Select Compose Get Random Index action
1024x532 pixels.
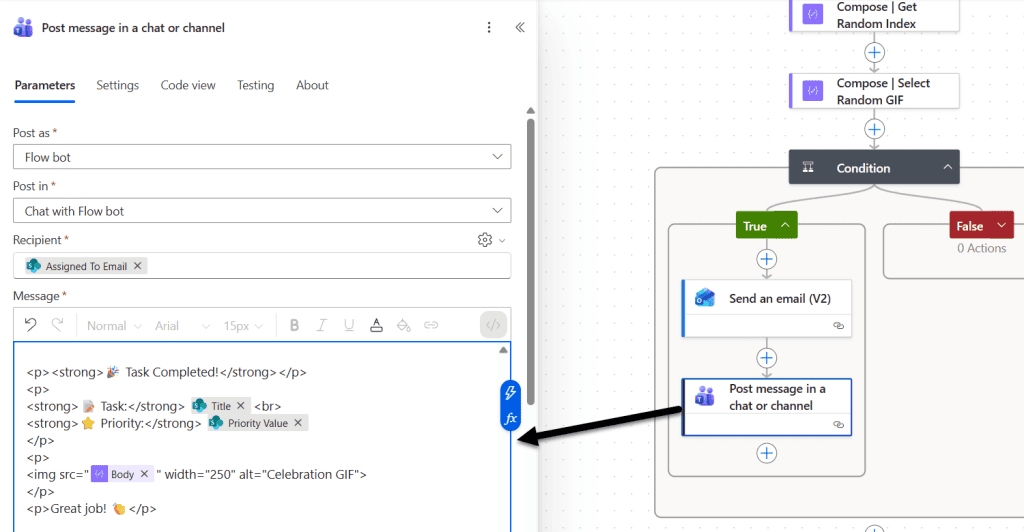[874, 15]
